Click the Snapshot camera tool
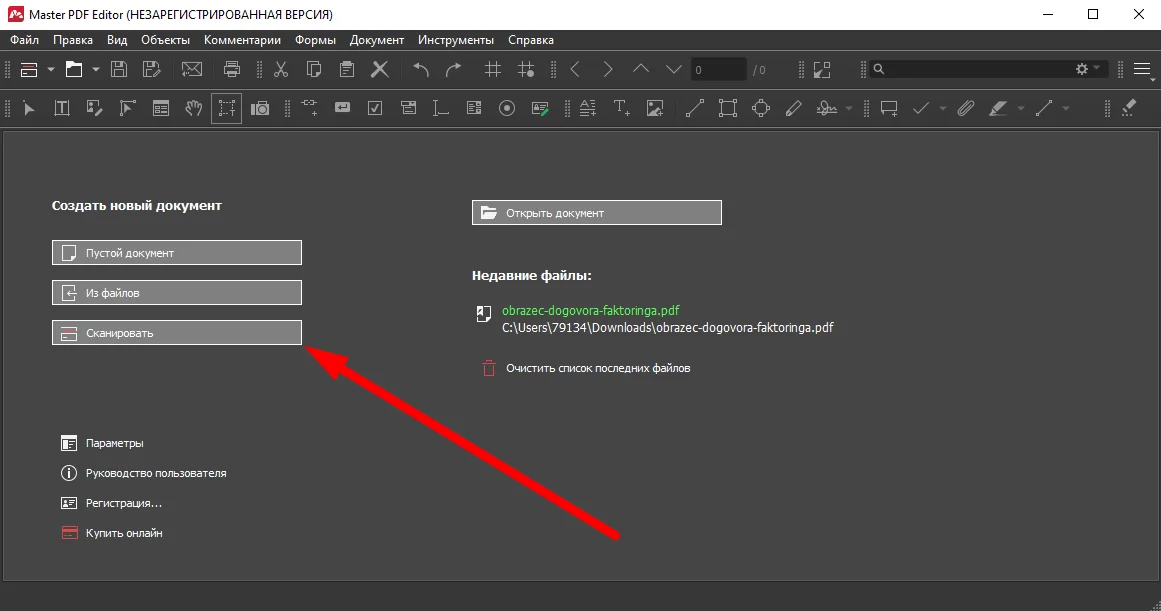 [x=260, y=108]
